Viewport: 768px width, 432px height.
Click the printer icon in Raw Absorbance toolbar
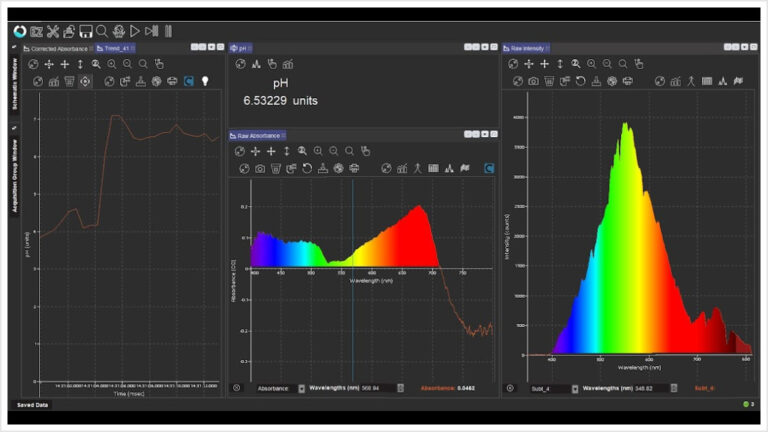(354, 169)
